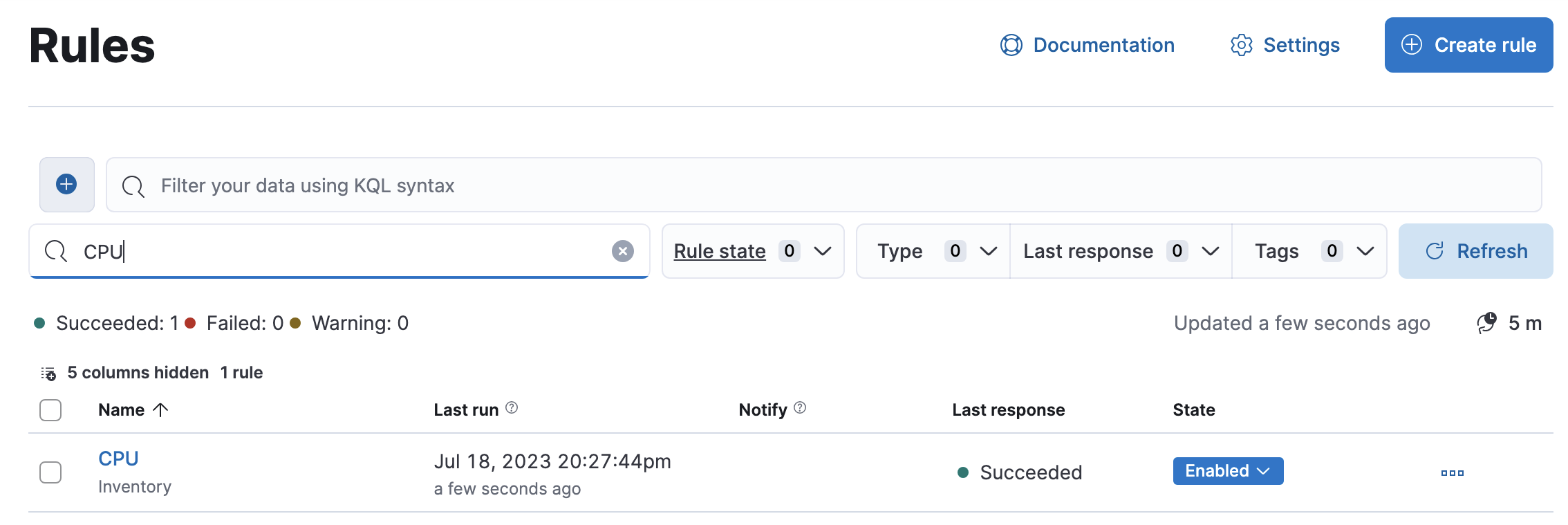Clear the CPU search text
This screenshot has height=525, width=1568.
pyautogui.click(x=622, y=251)
